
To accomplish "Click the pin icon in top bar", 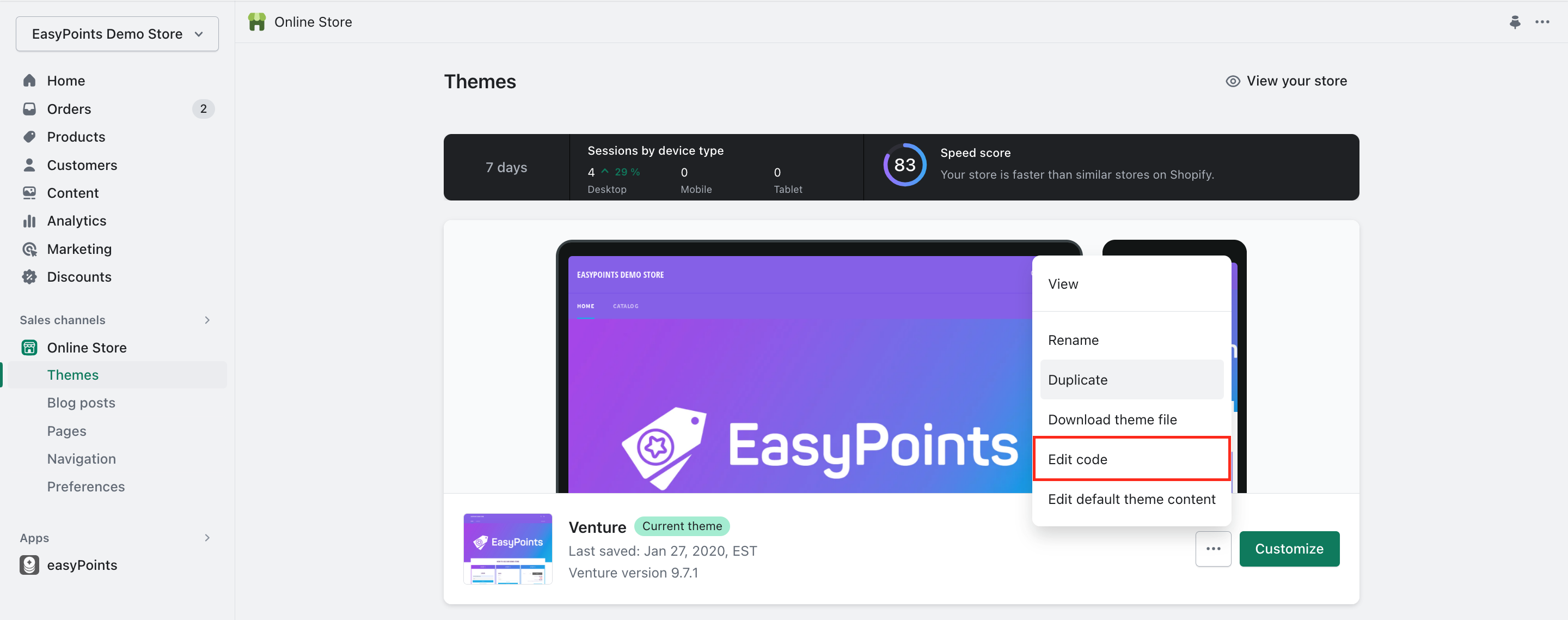I will click(x=1515, y=22).
